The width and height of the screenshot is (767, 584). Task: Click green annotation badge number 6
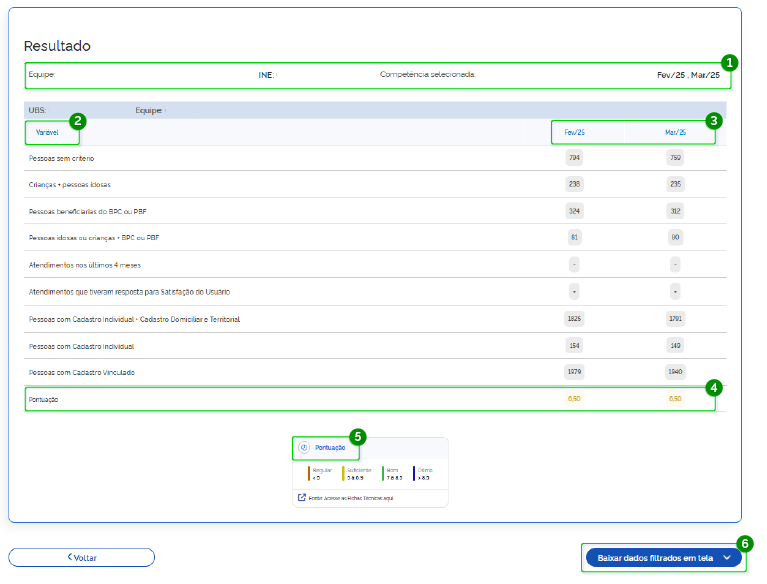click(x=743, y=544)
